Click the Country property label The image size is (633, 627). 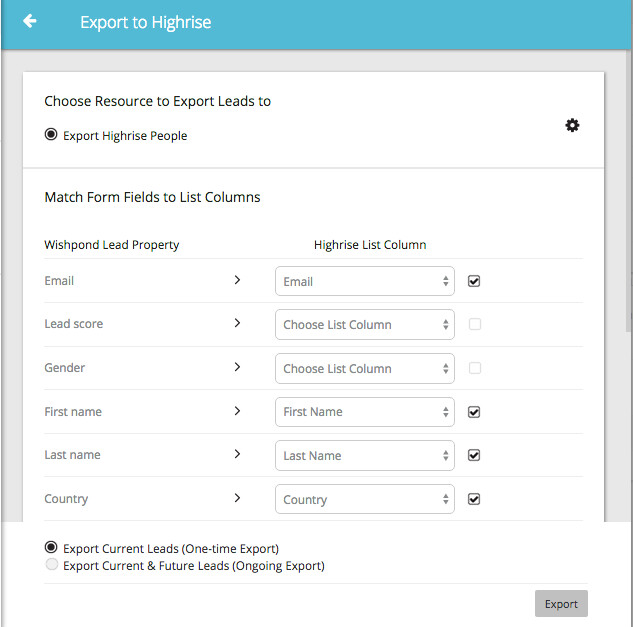coord(66,499)
